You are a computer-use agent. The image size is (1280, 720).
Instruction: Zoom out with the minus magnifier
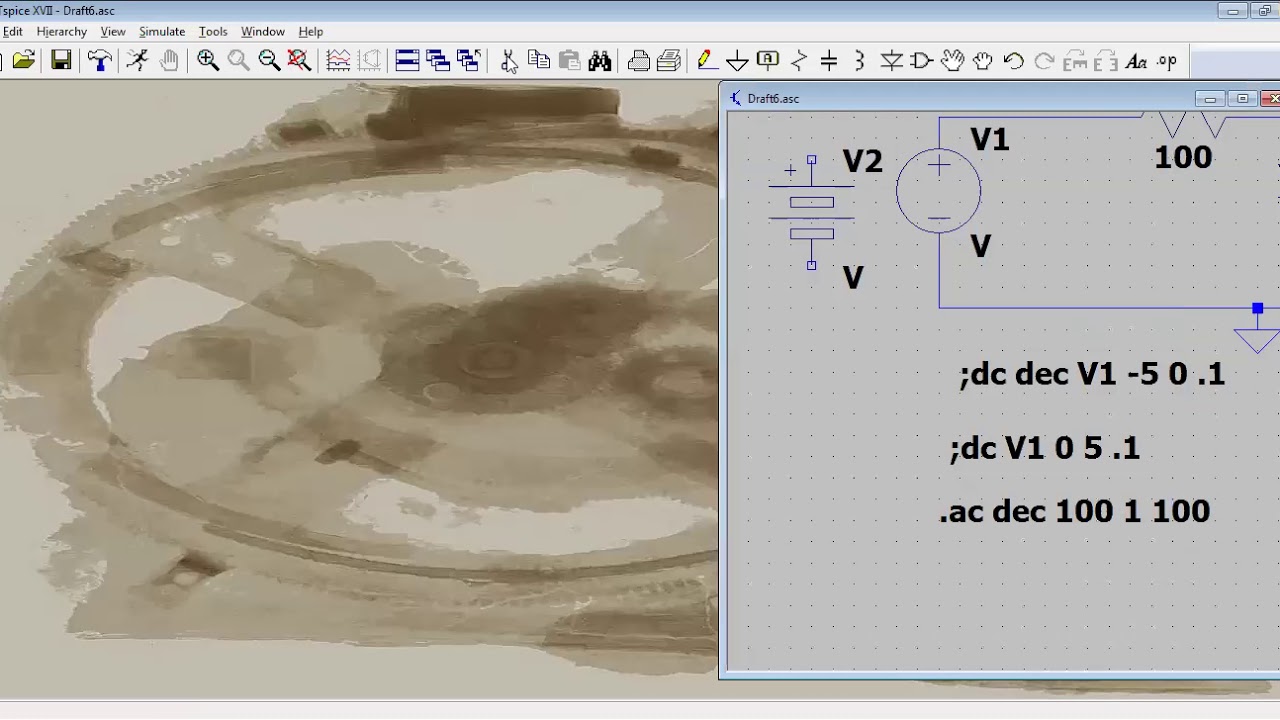(269, 61)
